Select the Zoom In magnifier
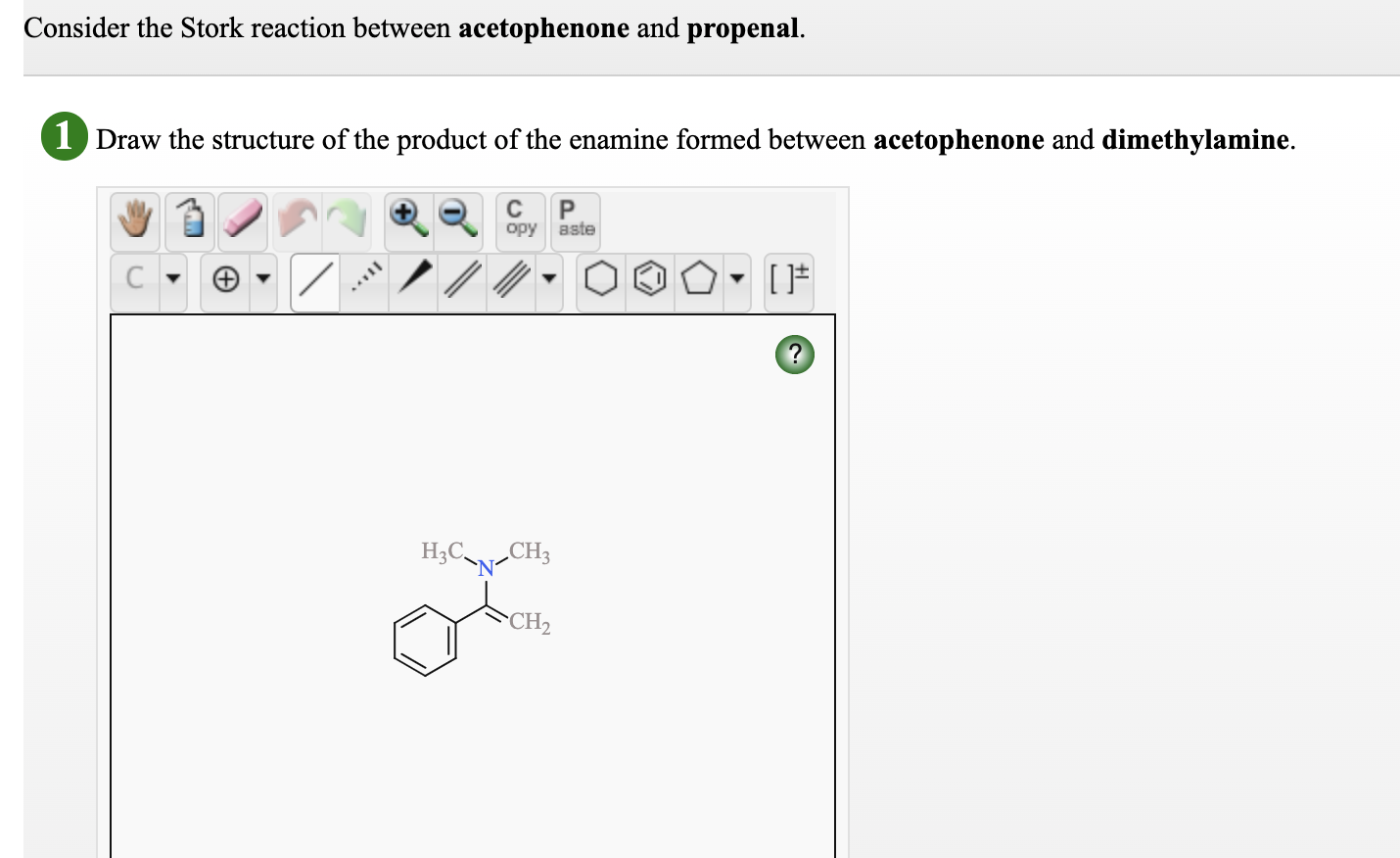The image size is (1400, 858). click(405, 217)
